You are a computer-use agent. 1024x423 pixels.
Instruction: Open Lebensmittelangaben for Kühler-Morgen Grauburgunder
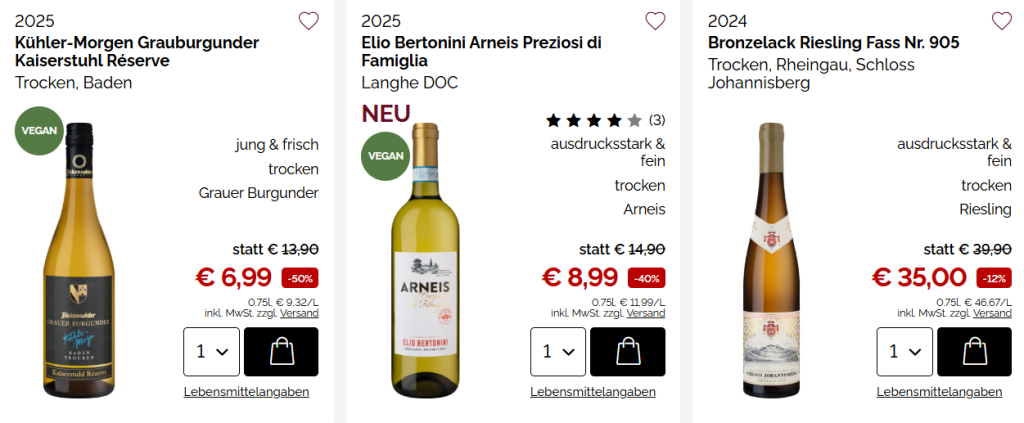tap(246, 392)
